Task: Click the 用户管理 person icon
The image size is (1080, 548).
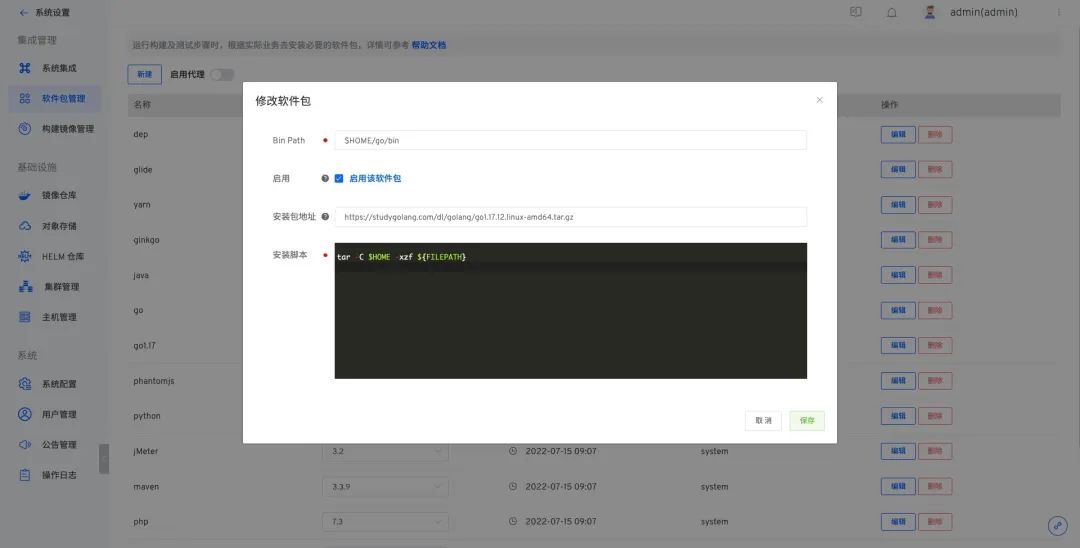Action: [x=25, y=414]
